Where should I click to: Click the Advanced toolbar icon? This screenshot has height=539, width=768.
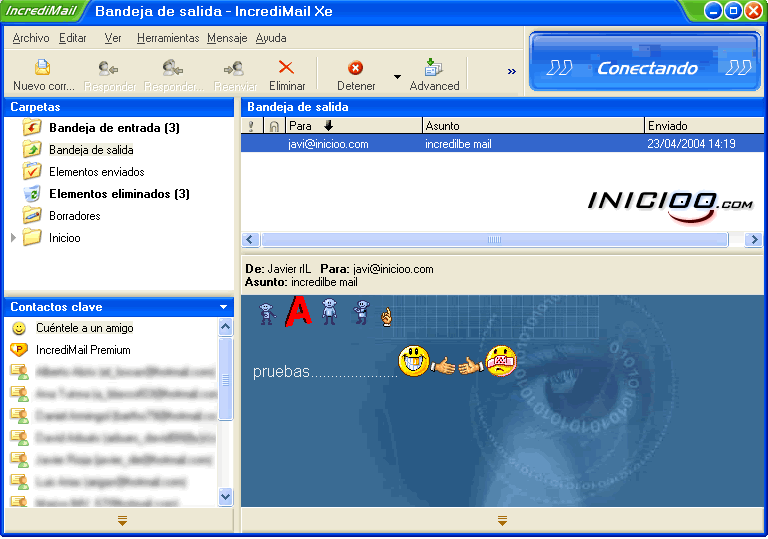click(433, 67)
